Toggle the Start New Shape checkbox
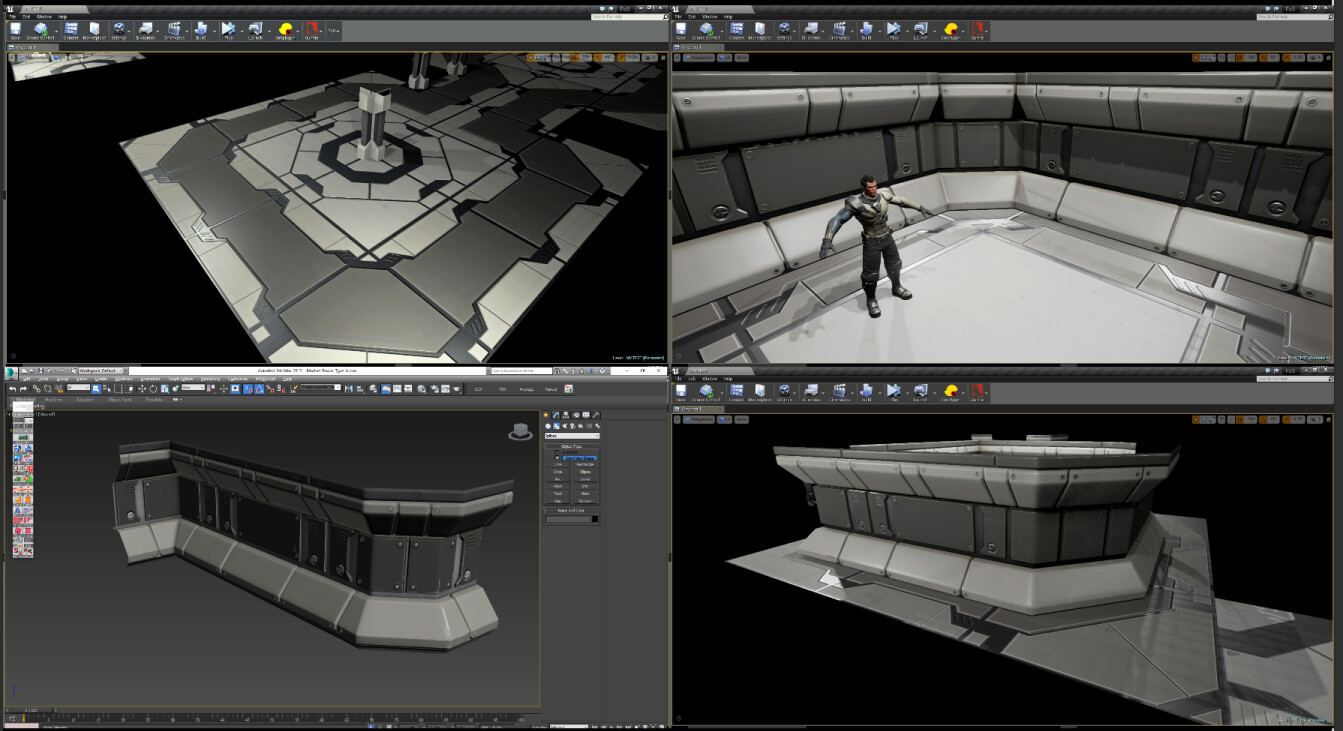Viewport: 1343px width, 731px height. 557,457
